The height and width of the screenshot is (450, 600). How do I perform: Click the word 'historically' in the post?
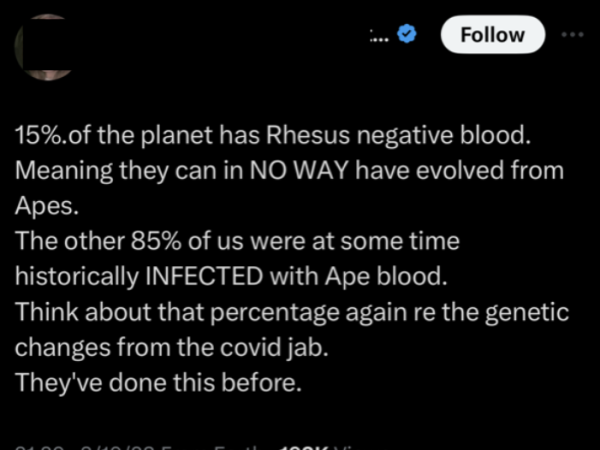click(x=77, y=277)
